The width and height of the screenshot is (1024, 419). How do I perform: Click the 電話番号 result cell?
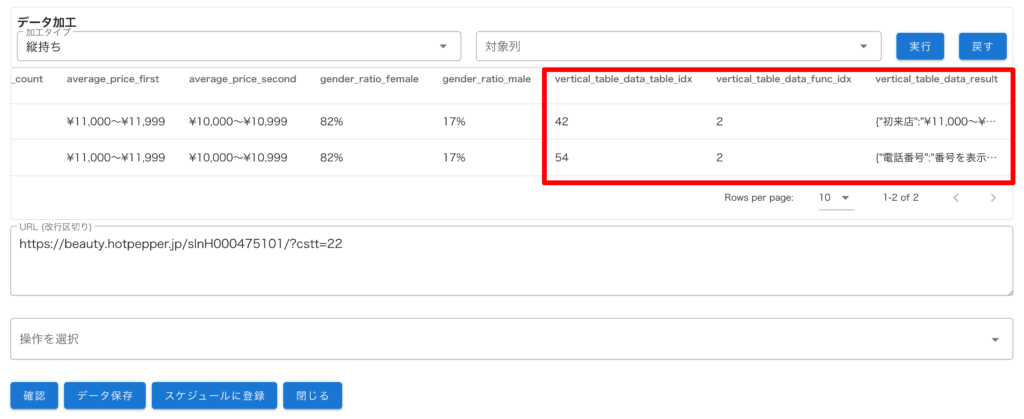click(936, 157)
